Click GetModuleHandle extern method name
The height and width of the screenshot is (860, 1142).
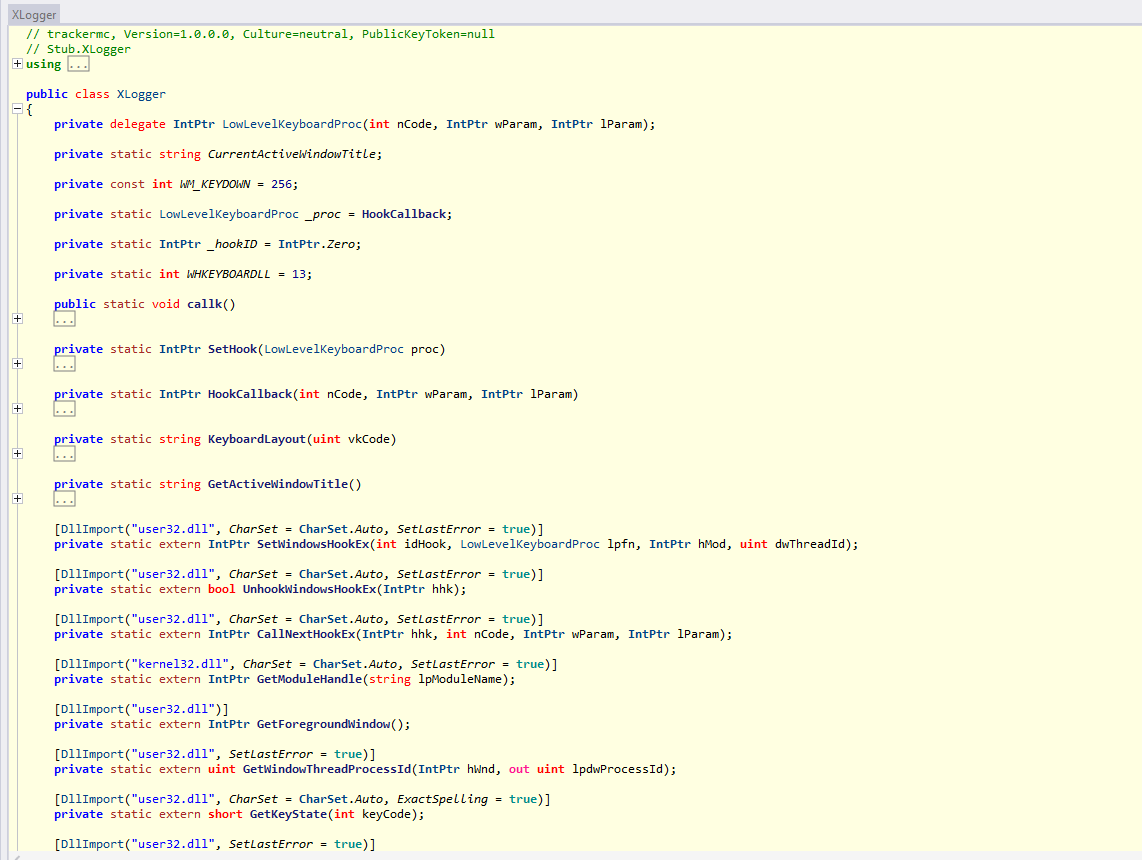coord(309,679)
